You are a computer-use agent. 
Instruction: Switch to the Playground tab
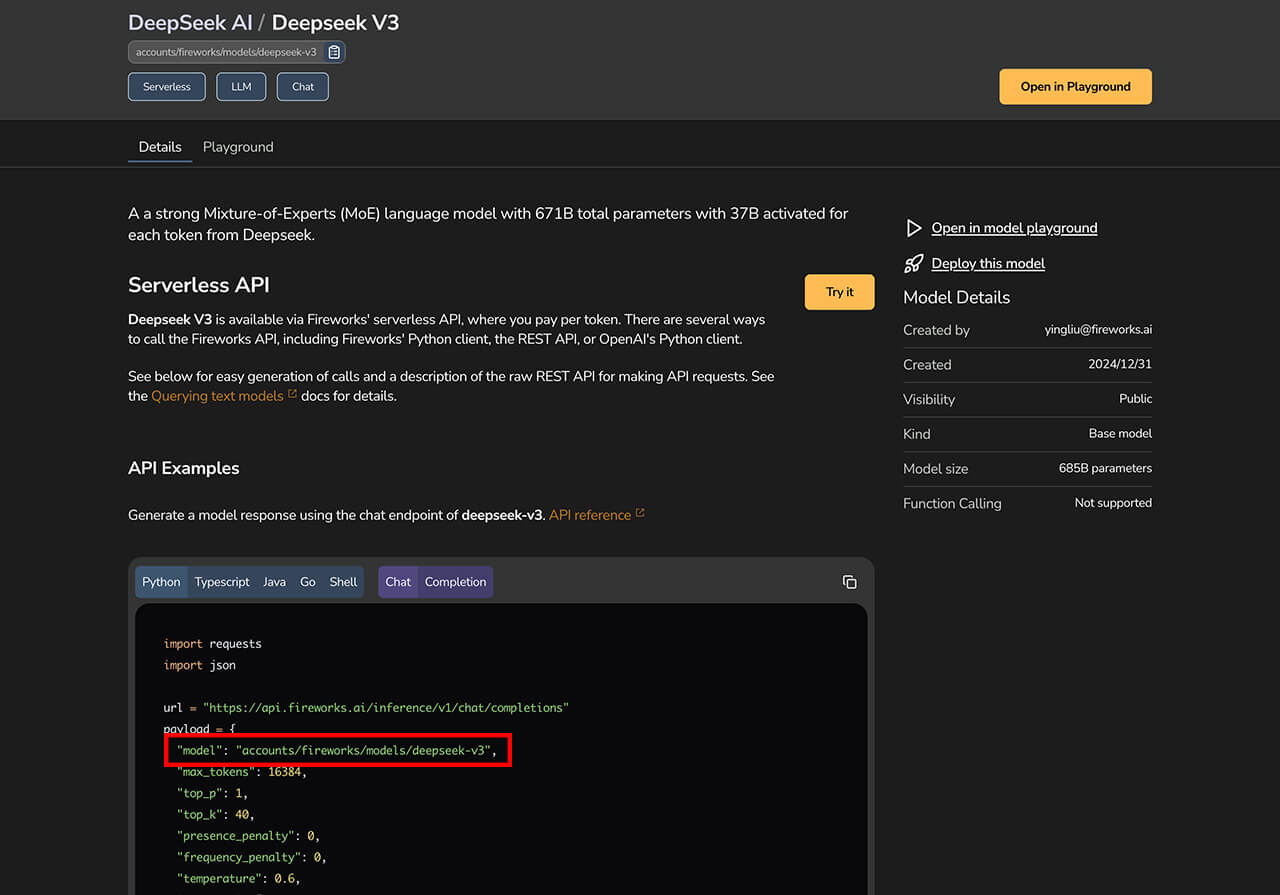tap(238, 147)
